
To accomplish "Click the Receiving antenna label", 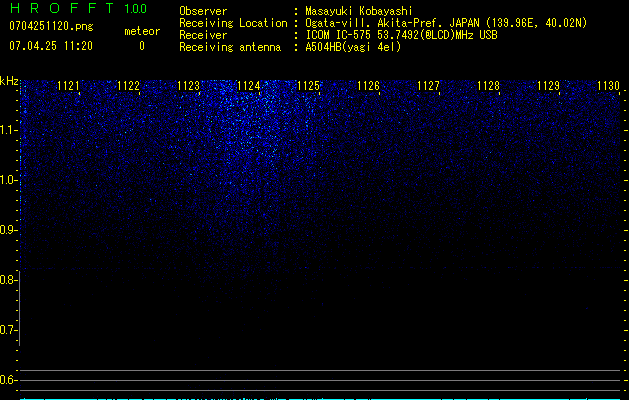I will 230,47.
